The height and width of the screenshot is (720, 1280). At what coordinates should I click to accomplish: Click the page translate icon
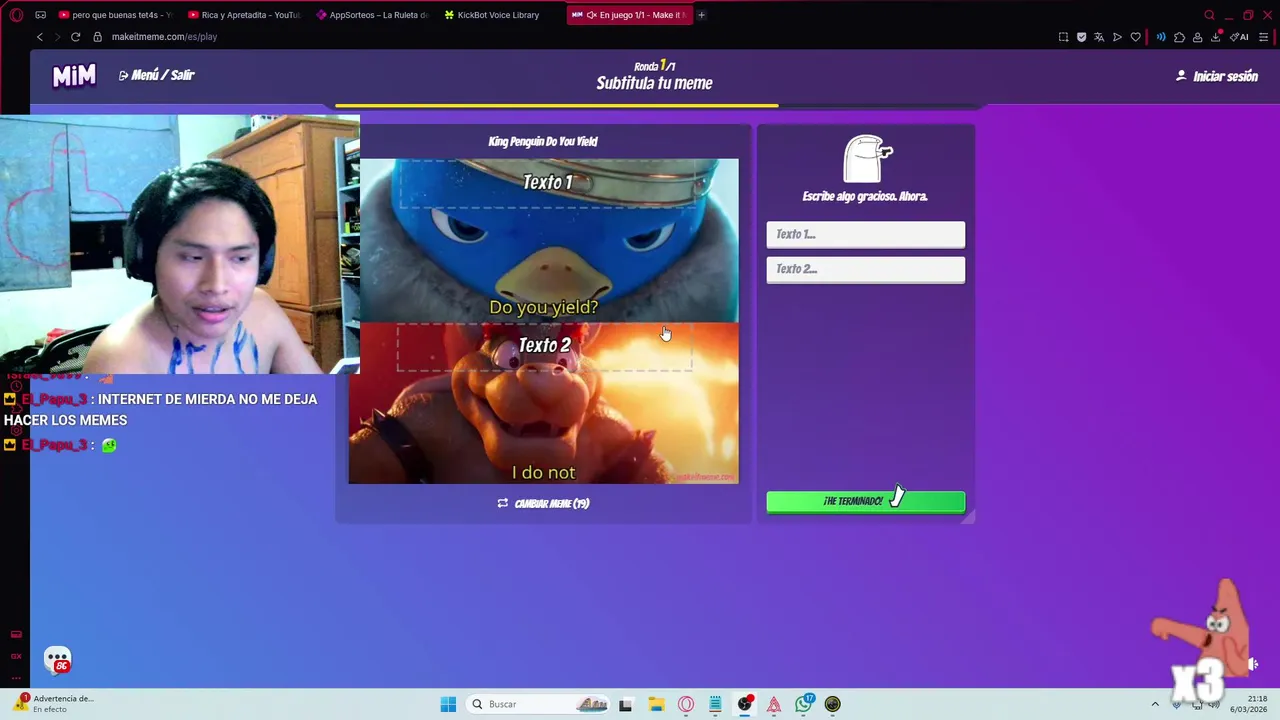click(1099, 37)
